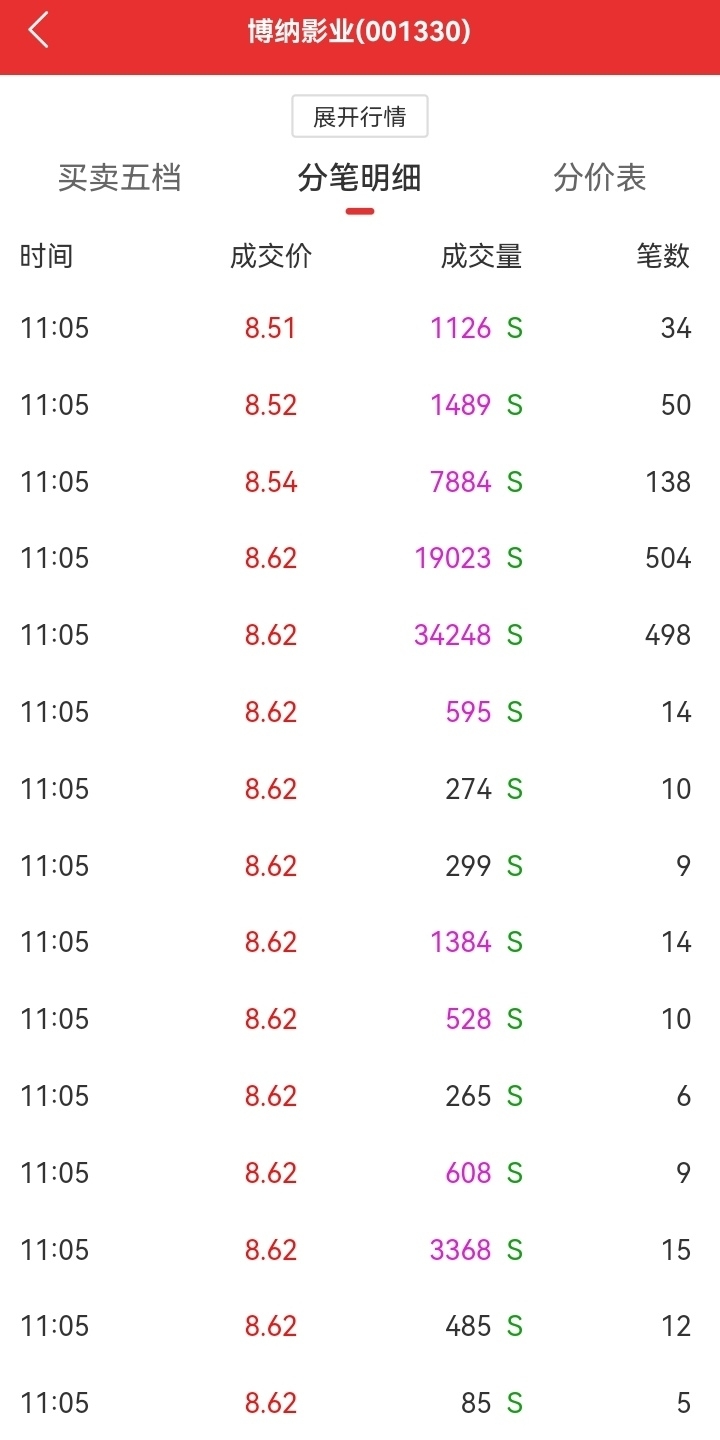Tap the price 8.54 value
The image size is (720, 1440).
271,482
